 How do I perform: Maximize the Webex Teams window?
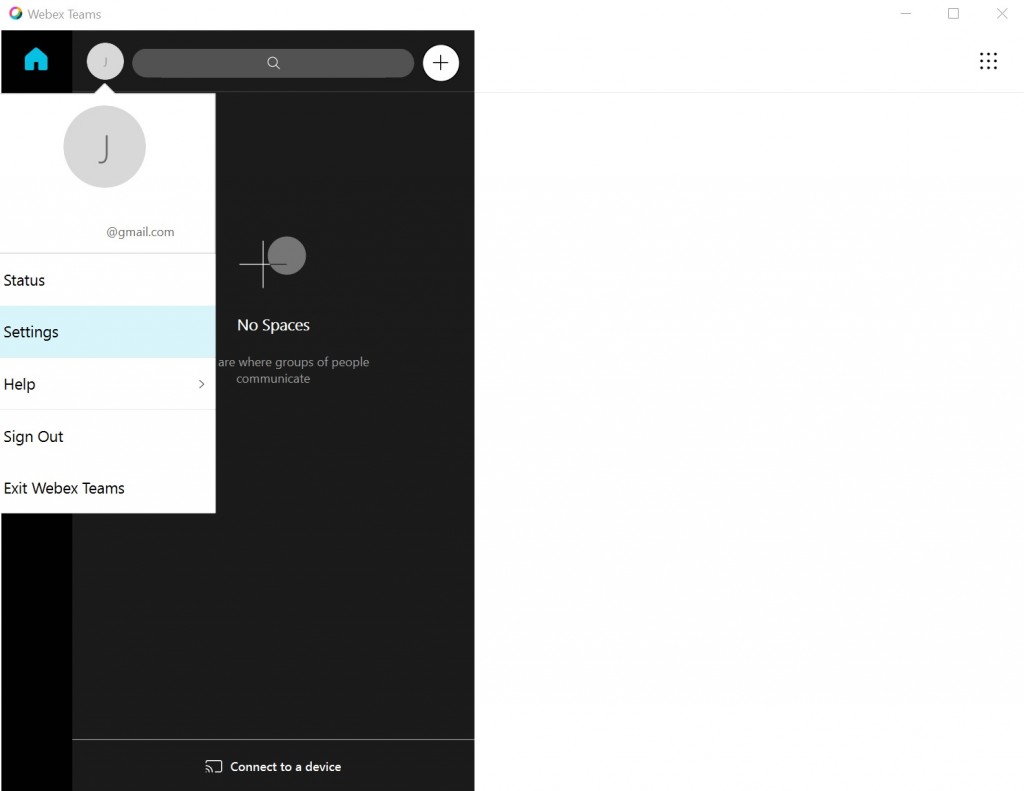(x=953, y=14)
